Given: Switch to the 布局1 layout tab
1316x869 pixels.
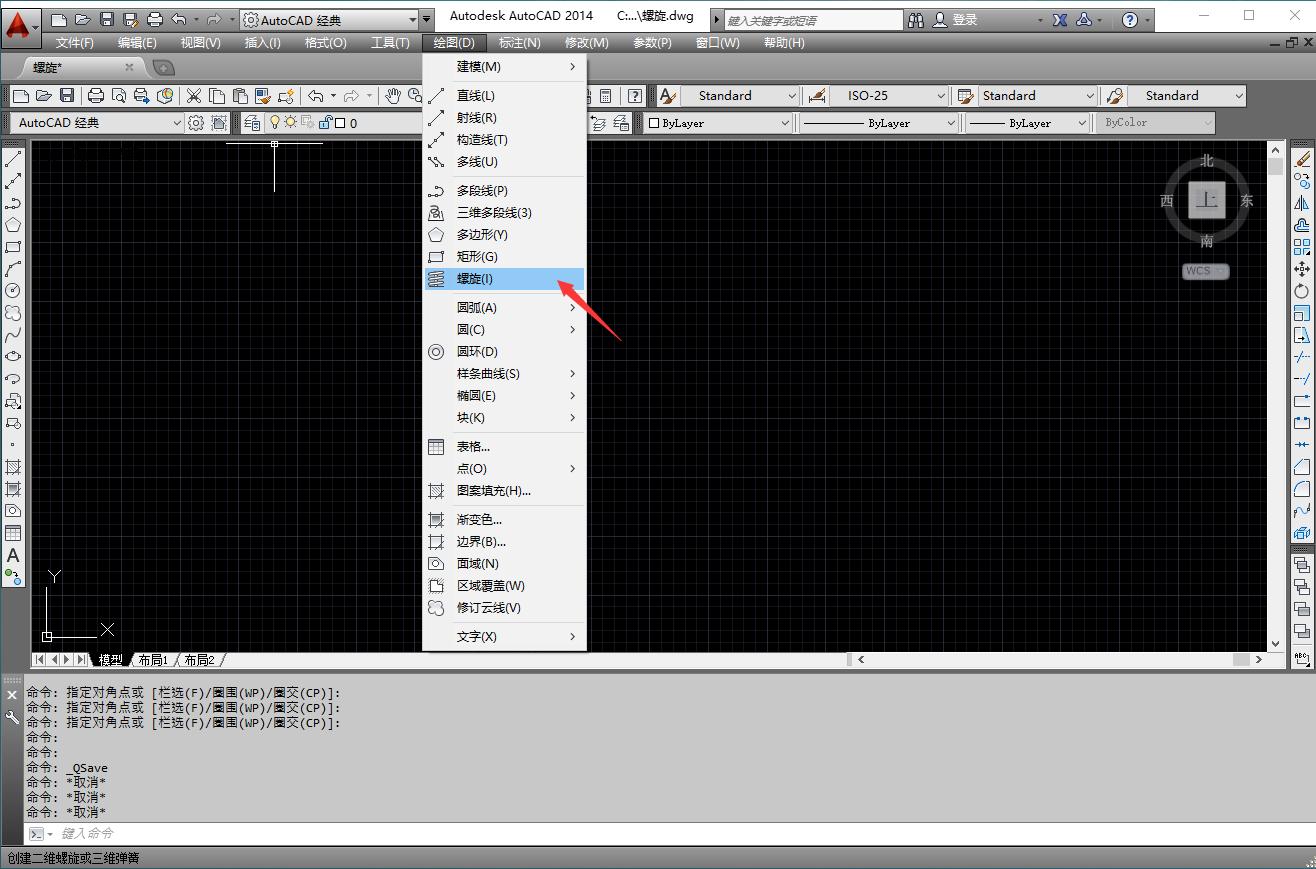Looking at the screenshot, I should [153, 660].
